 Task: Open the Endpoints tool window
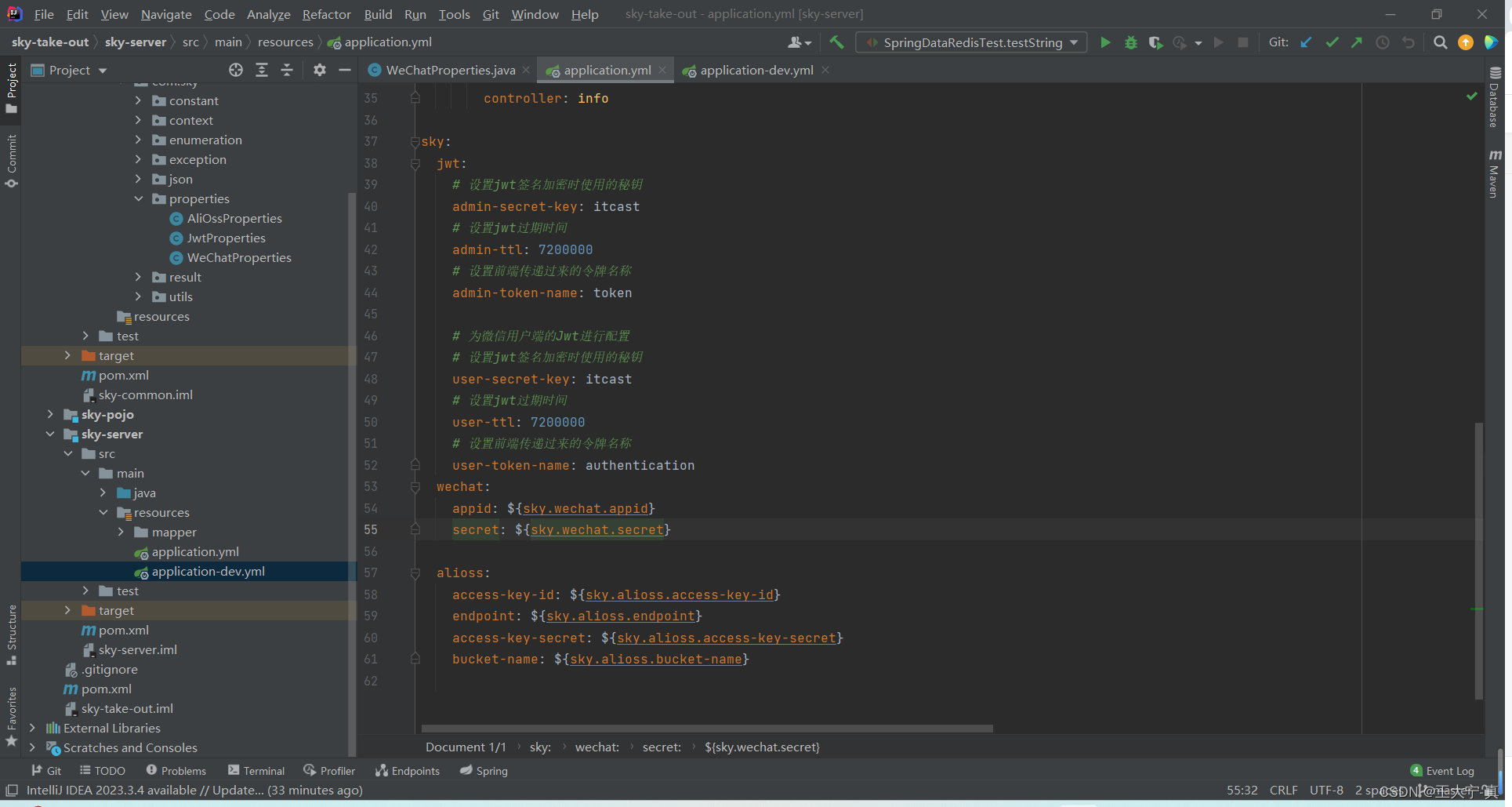[408, 771]
